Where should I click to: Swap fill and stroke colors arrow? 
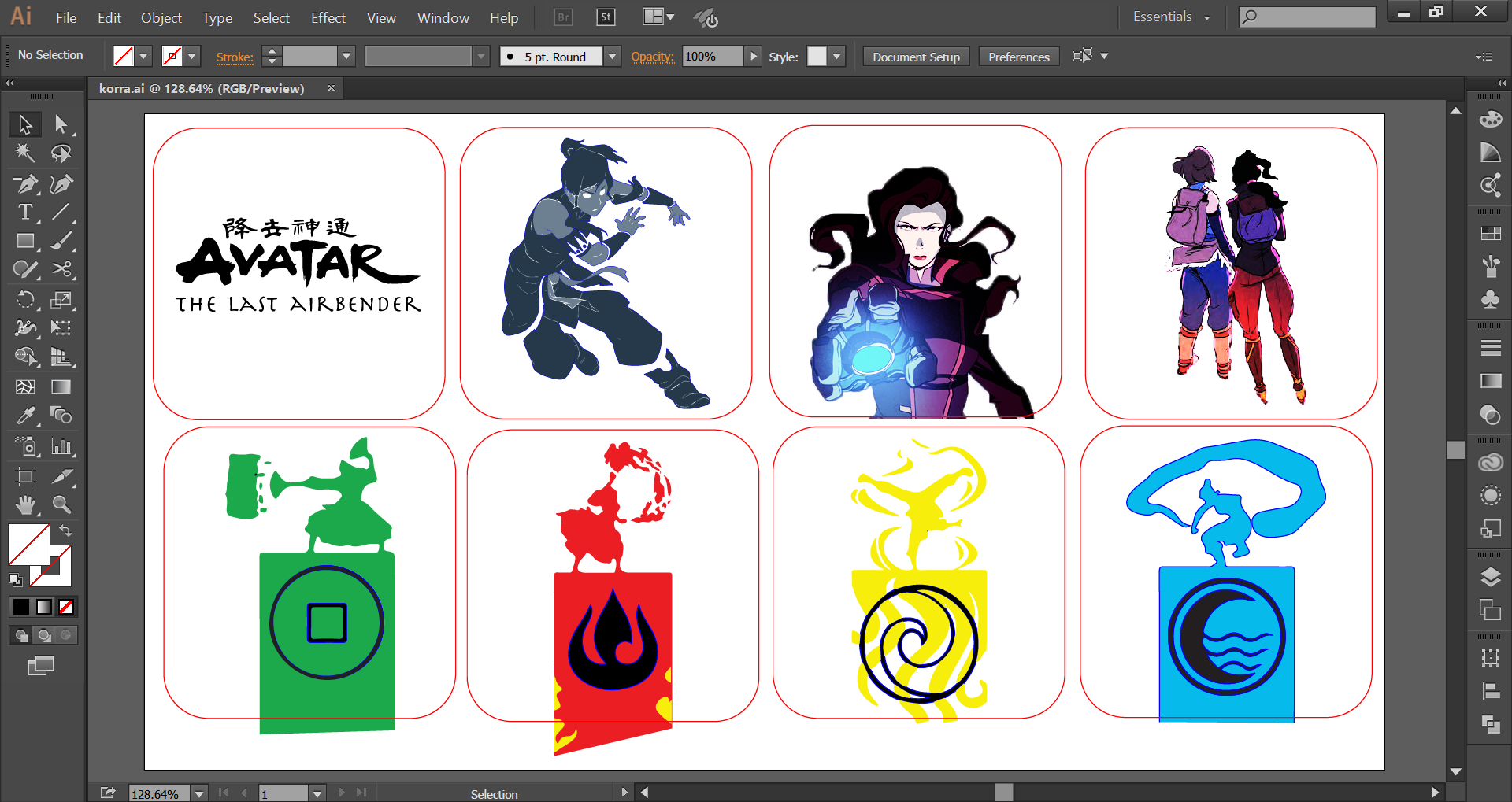pos(66,530)
